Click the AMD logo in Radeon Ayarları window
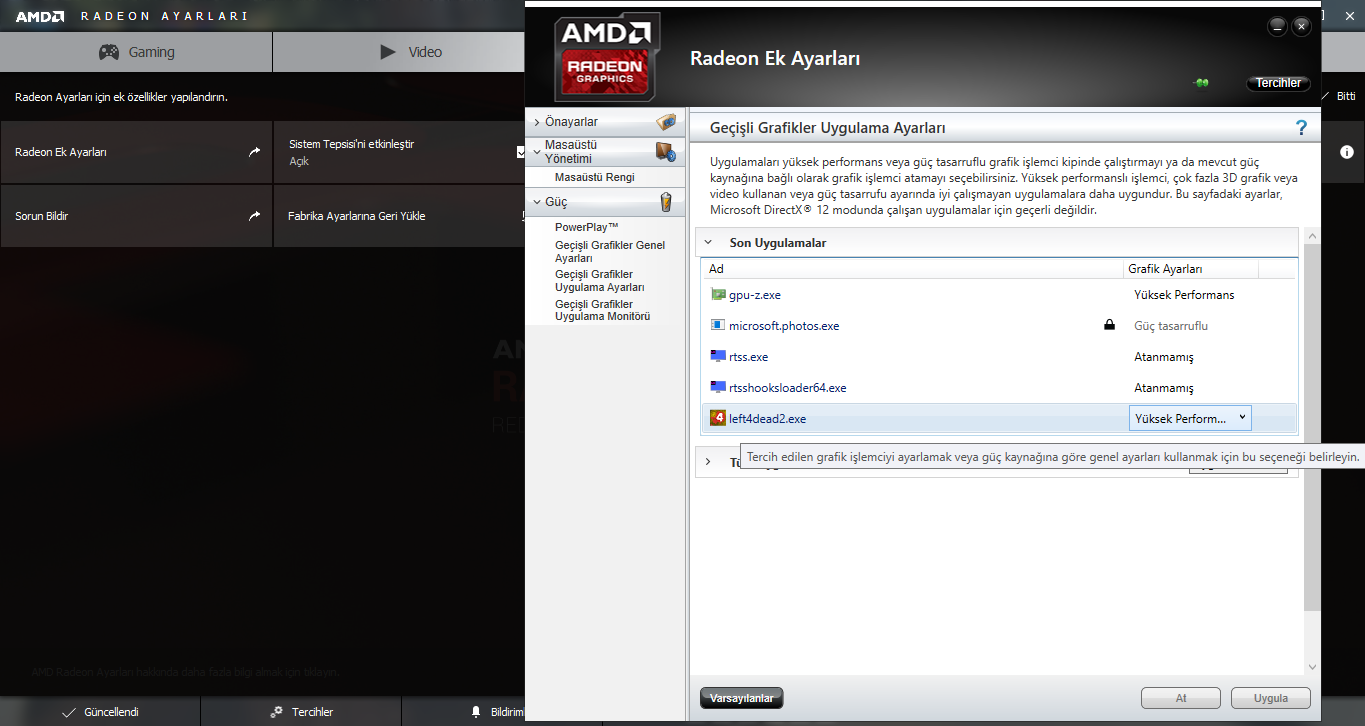The width and height of the screenshot is (1365, 726). coord(40,16)
